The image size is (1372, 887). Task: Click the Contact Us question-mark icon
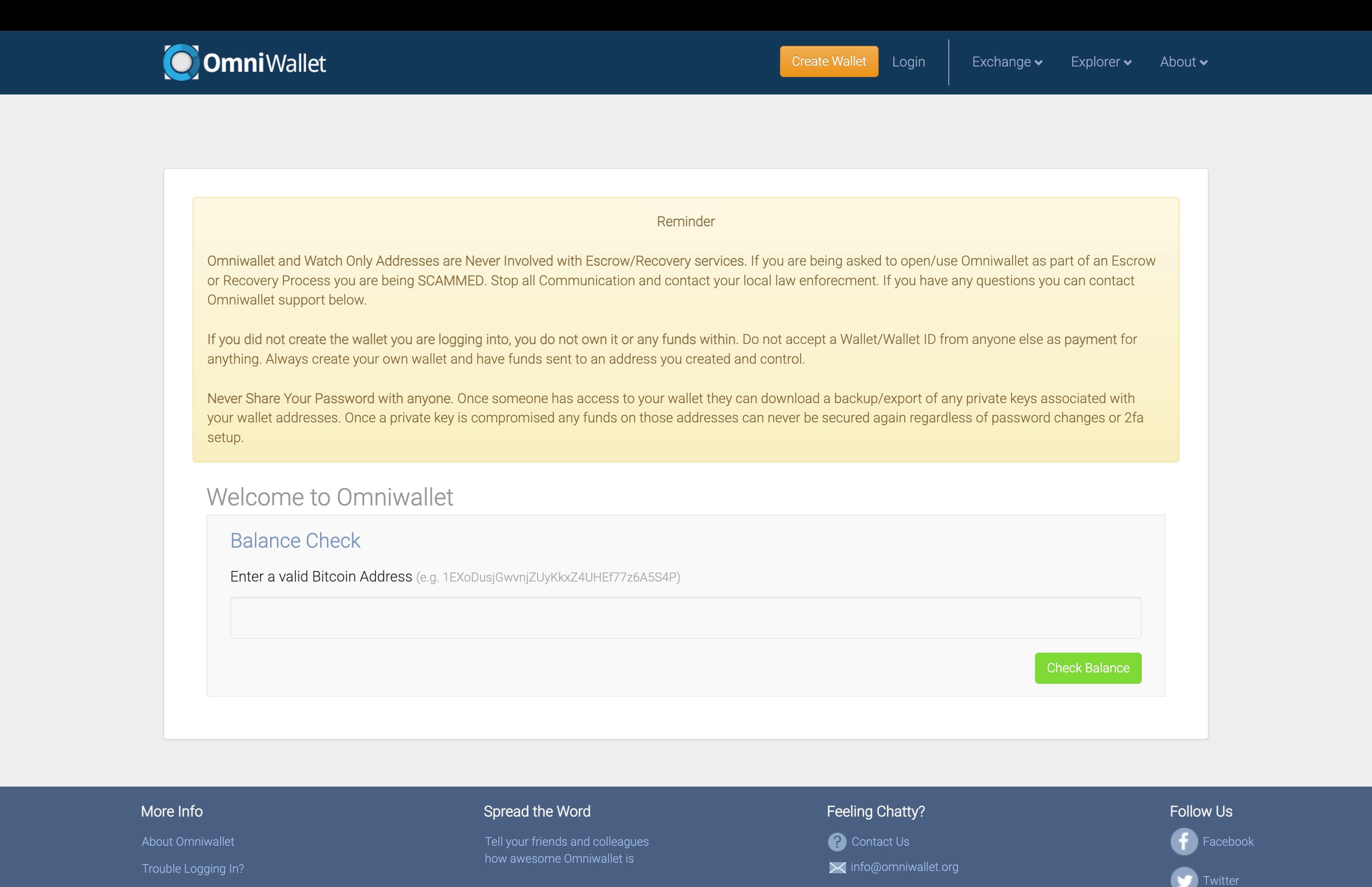point(837,842)
